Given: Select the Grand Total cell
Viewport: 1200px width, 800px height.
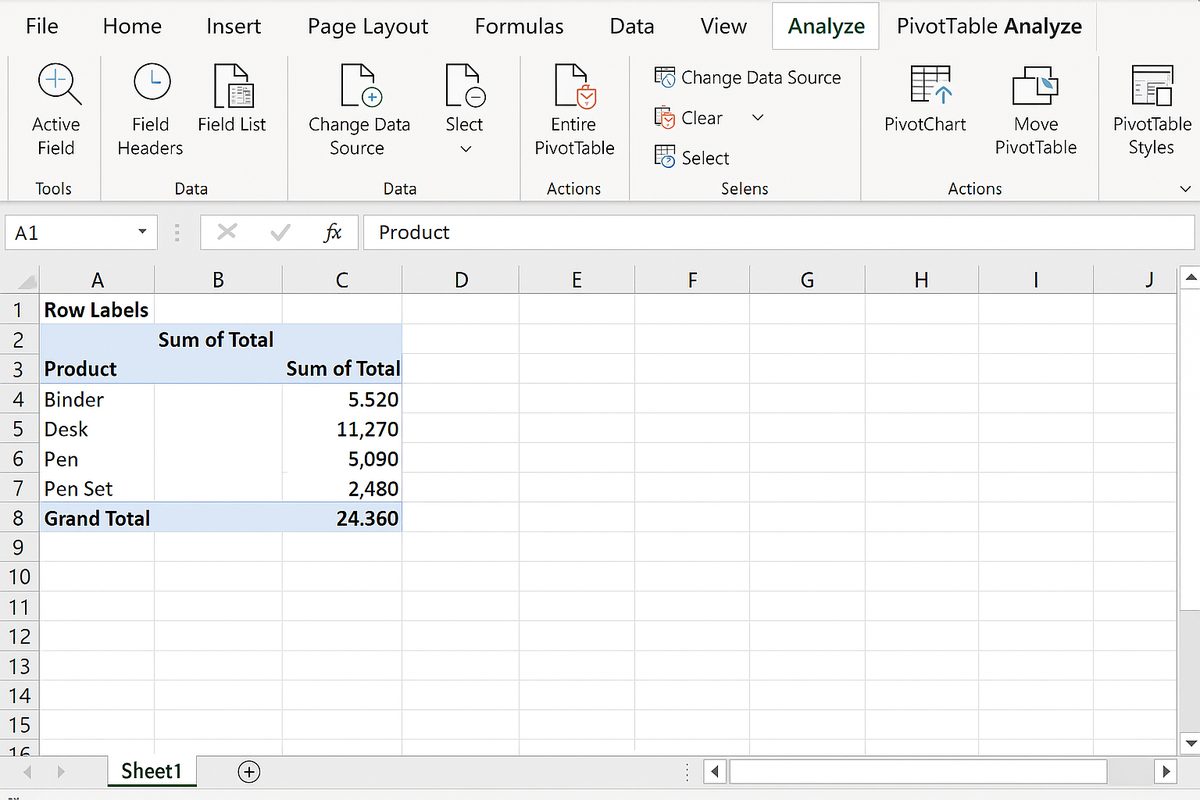Looking at the screenshot, I should point(97,518).
